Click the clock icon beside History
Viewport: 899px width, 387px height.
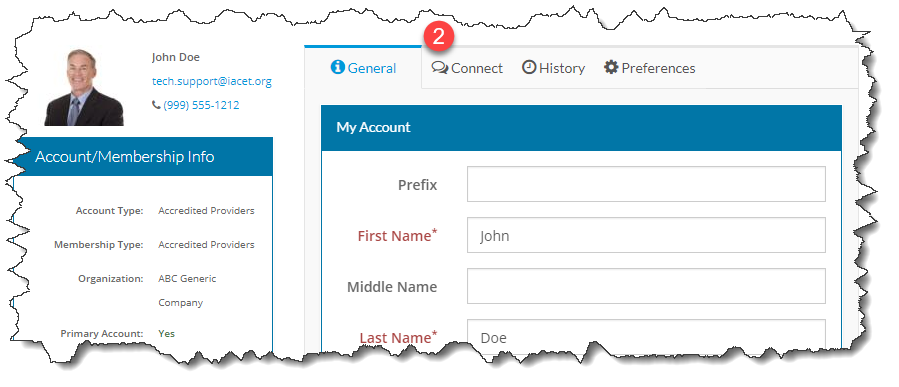[529, 68]
